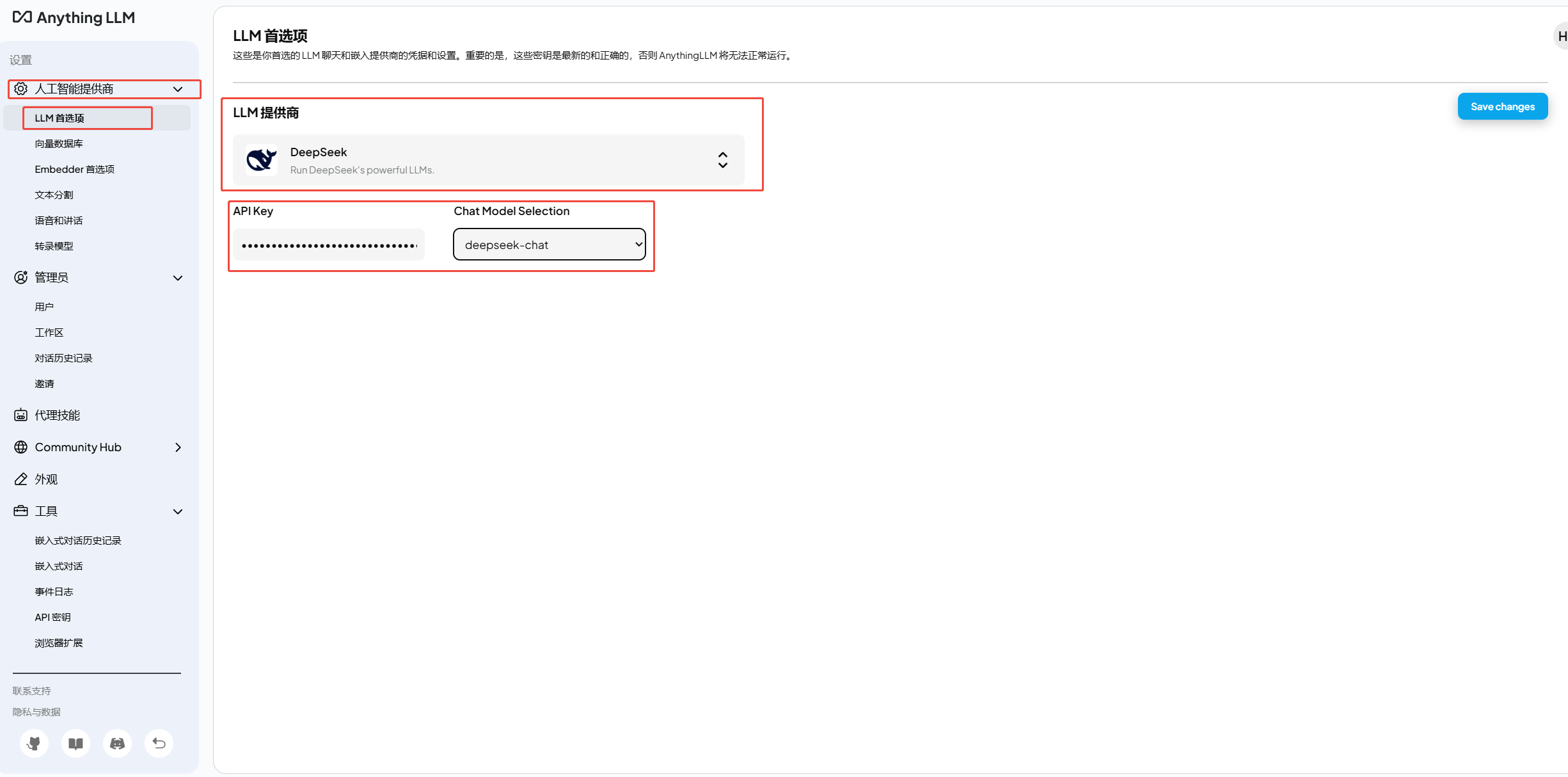Click the Anything LLM logo
Viewport: 1568px width, 777px height.
click(74, 17)
